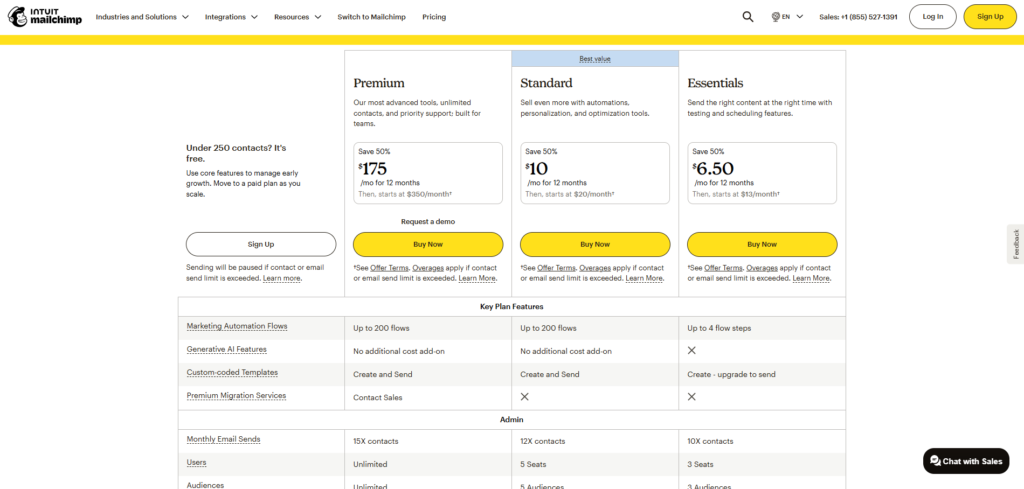Screen dimensions: 1024x489
Task: Click Buy Now for Standard plan
Action: (x=595, y=244)
